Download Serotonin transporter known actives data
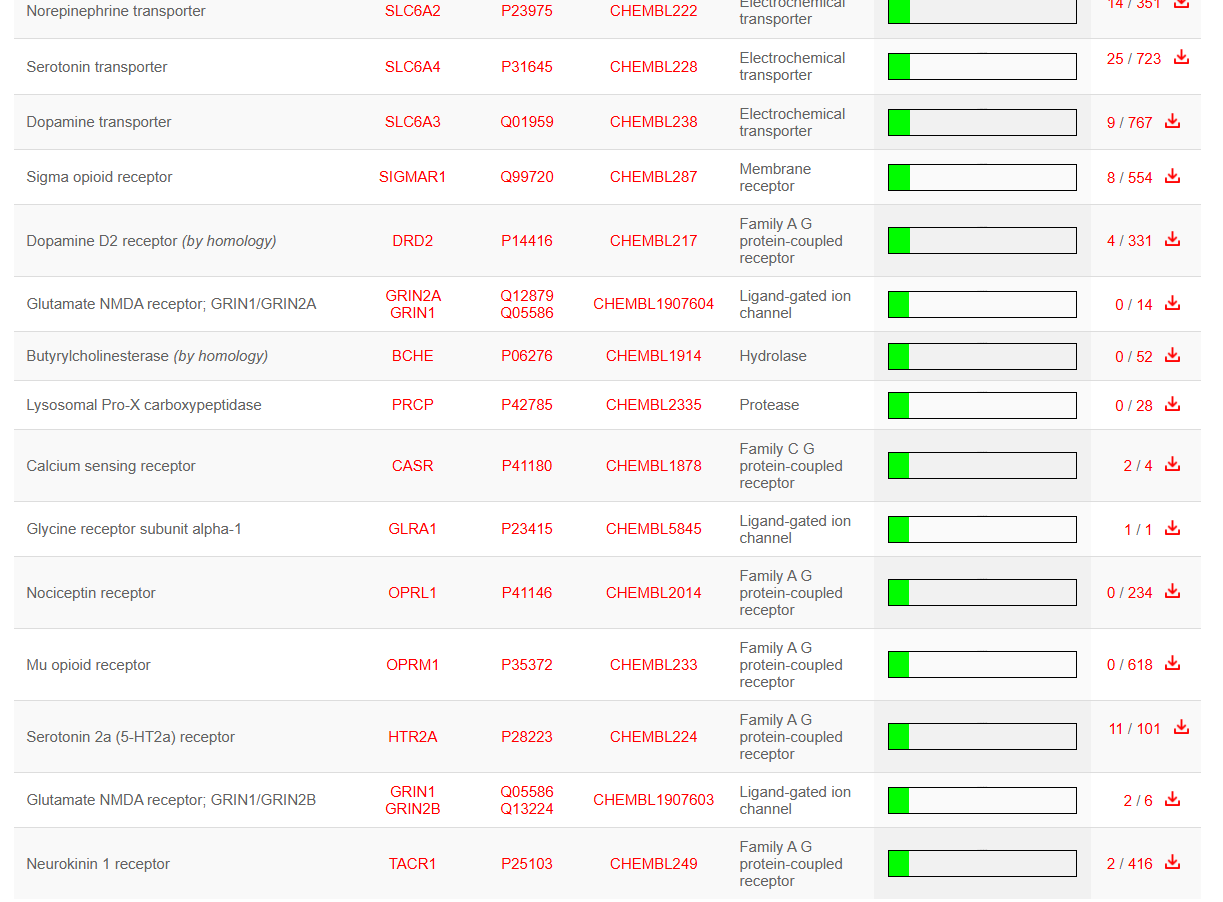The image size is (1223, 902). pyautogui.click(x=1181, y=58)
